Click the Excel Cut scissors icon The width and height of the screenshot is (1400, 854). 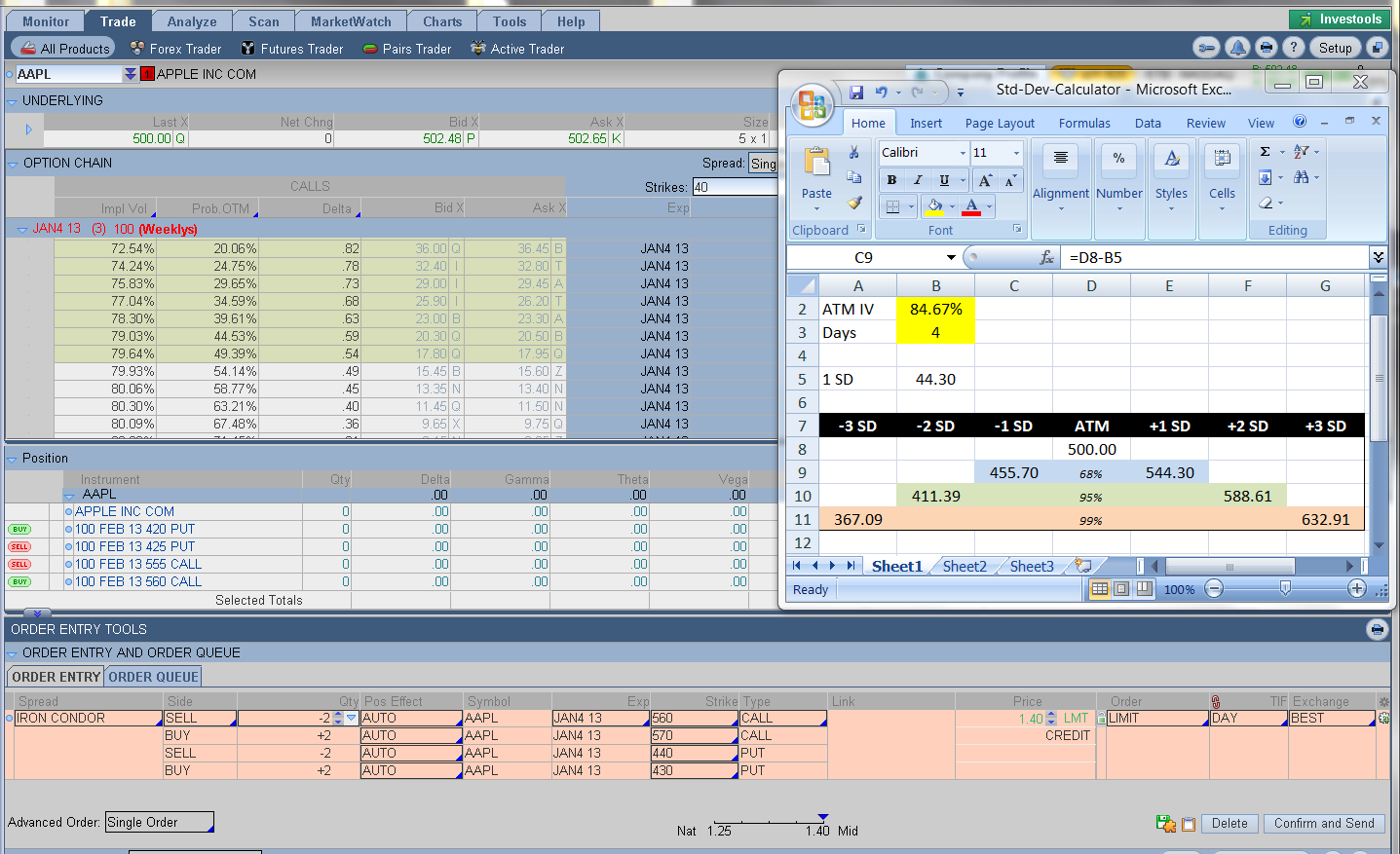(854, 152)
